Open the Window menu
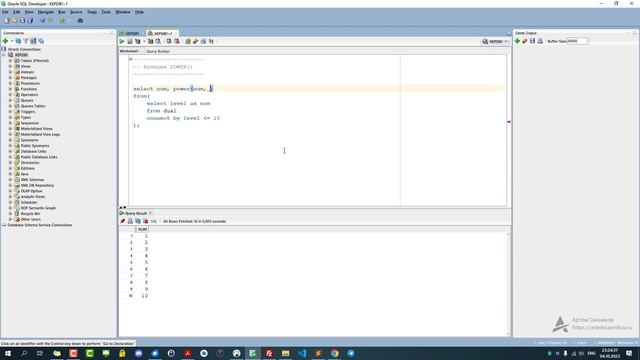The width and height of the screenshot is (640, 360). [x=122, y=12]
